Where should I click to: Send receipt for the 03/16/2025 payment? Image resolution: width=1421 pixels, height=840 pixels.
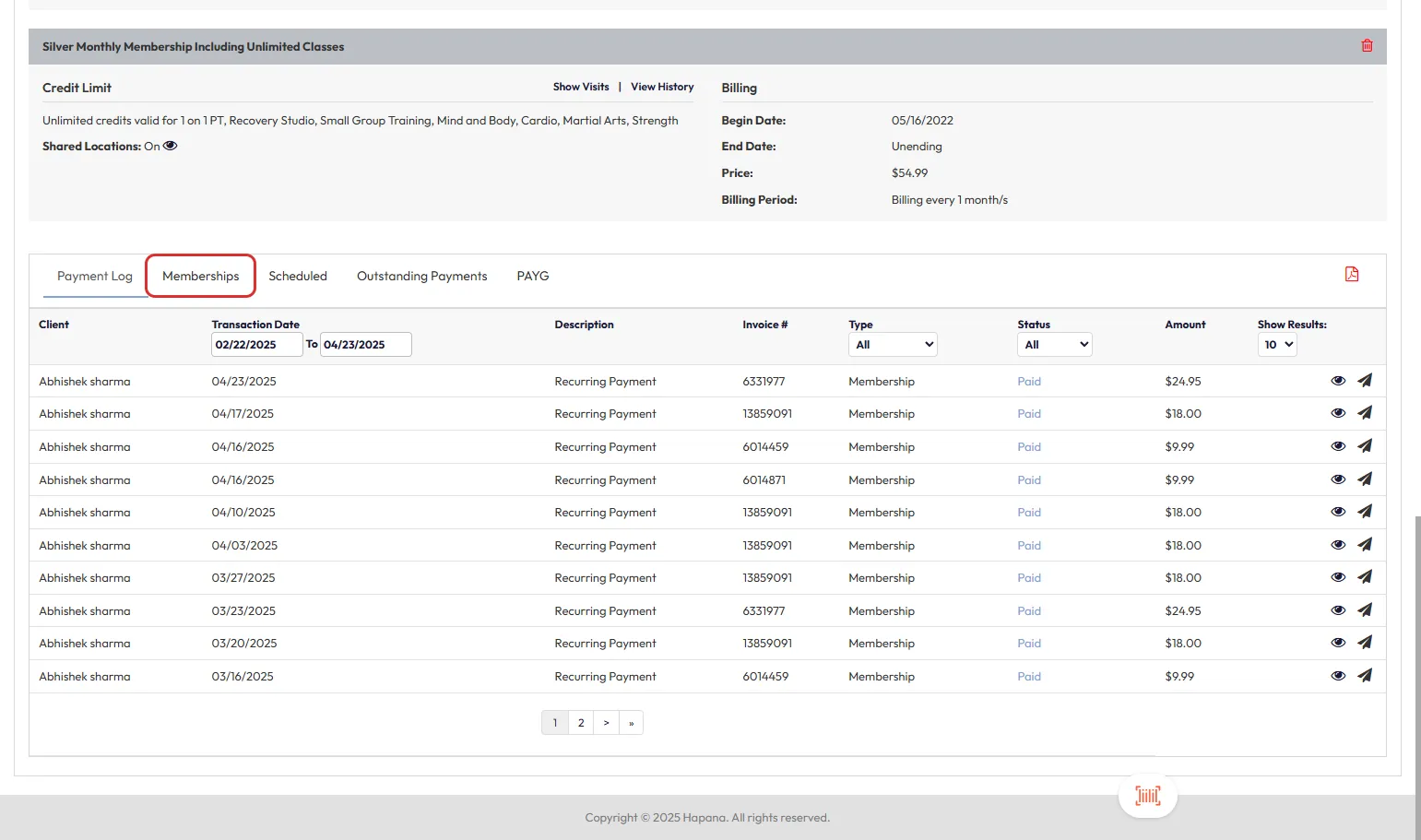click(x=1365, y=676)
